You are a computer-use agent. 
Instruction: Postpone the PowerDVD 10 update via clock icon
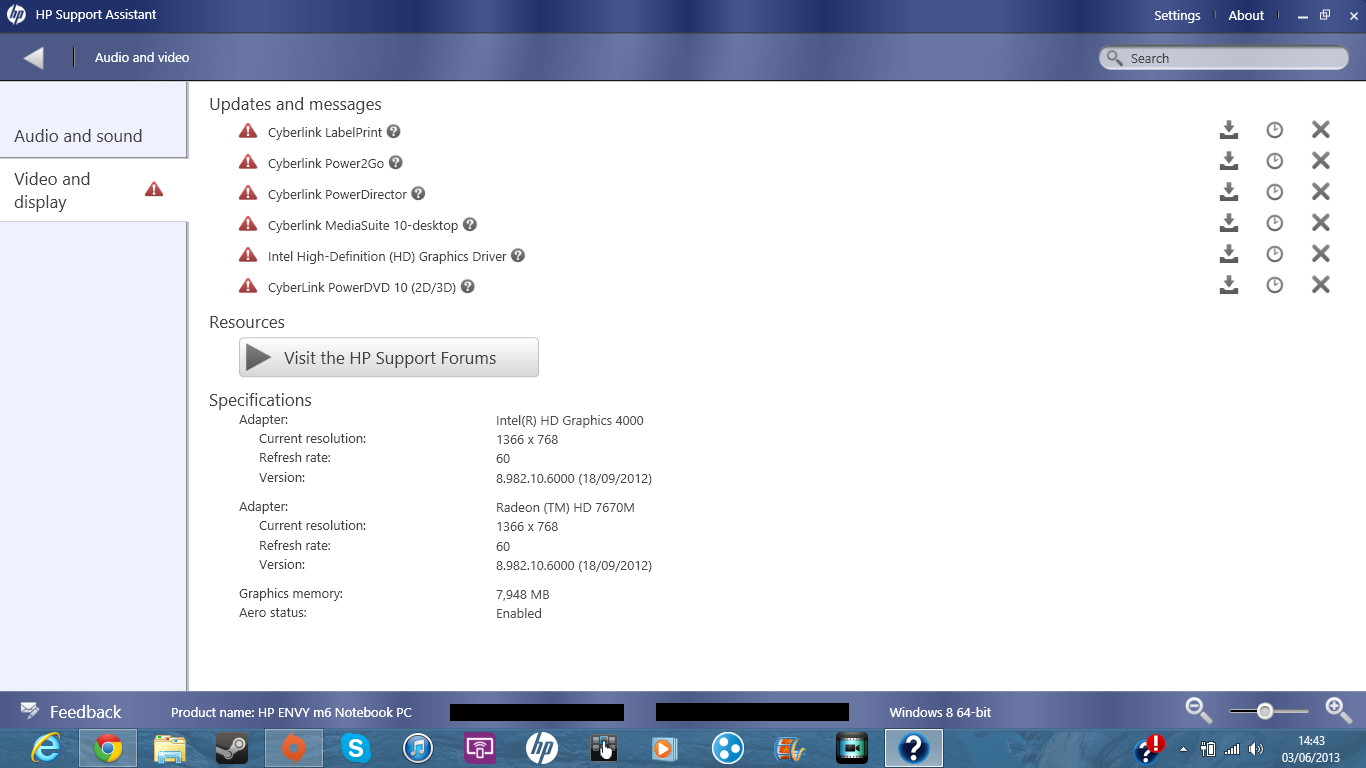click(x=1274, y=285)
